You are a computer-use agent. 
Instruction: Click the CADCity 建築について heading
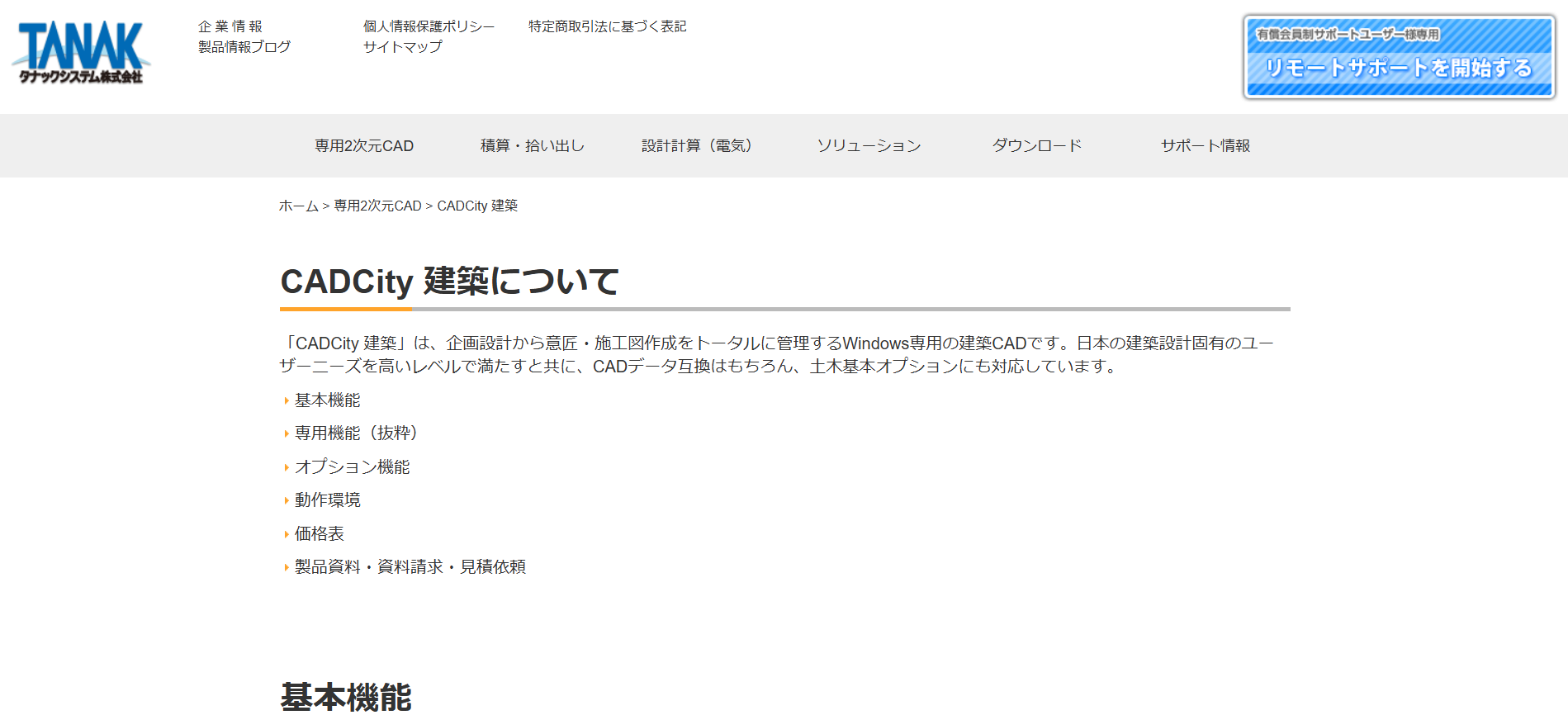[450, 282]
